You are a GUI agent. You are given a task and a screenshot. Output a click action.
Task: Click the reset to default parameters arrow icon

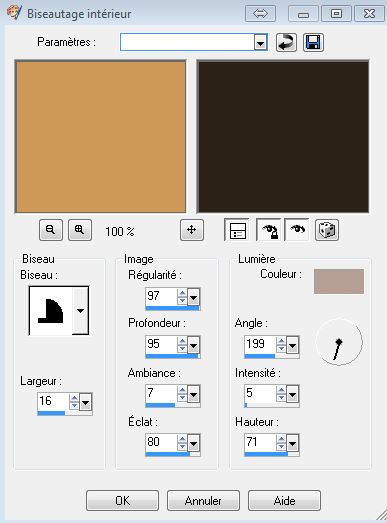[x=286, y=42]
